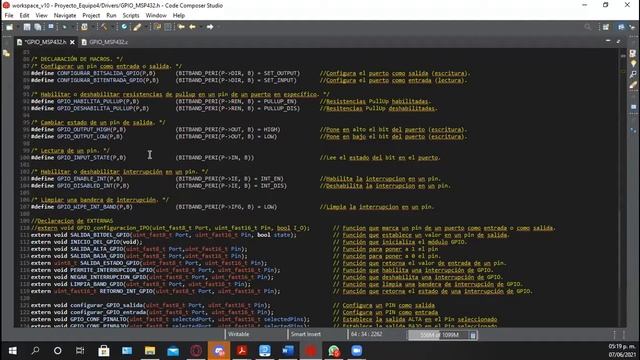Open Windows taskbar search
Viewport: 640px width, 360px height.
[36, 351]
